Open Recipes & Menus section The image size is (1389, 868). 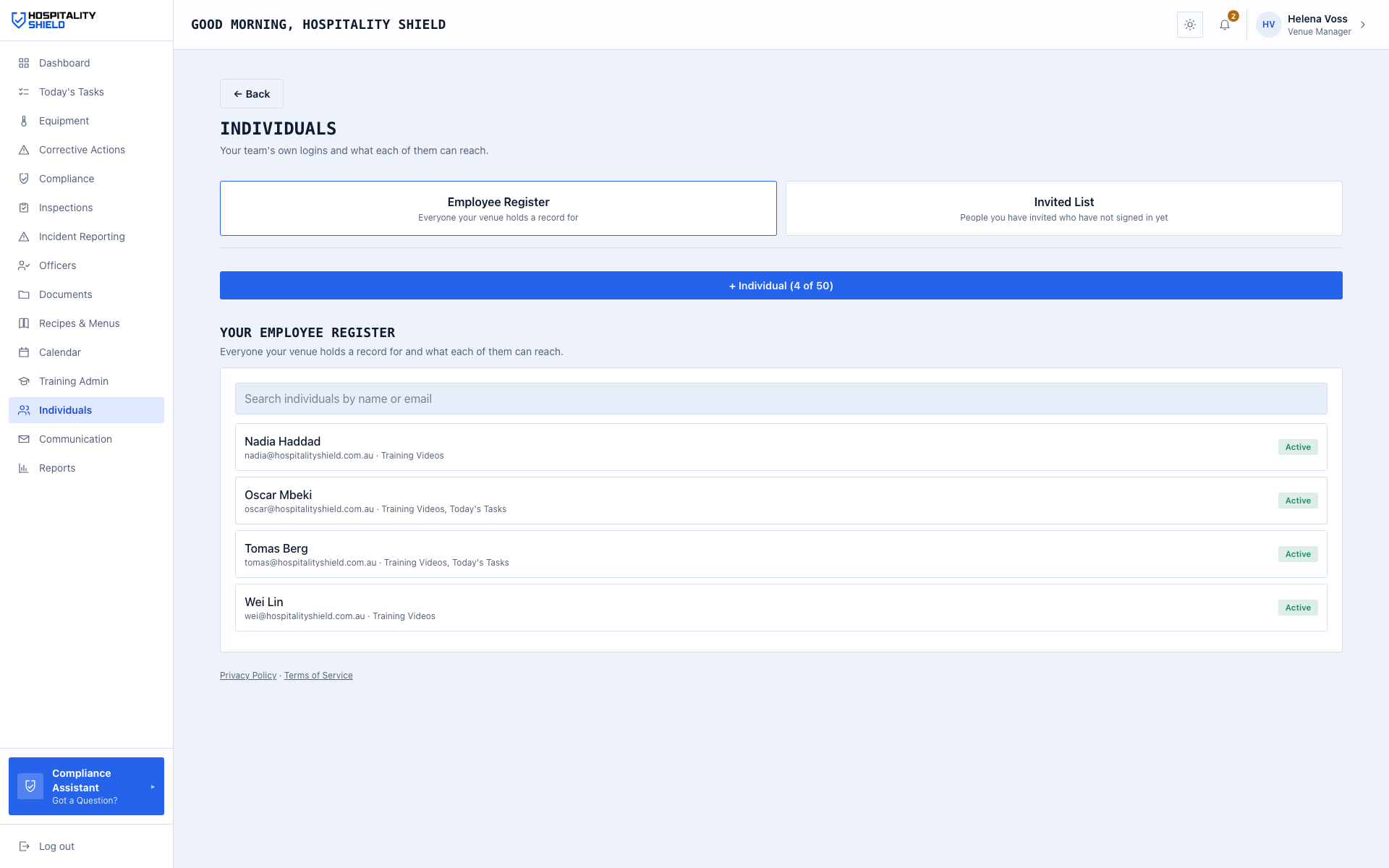tap(86, 323)
